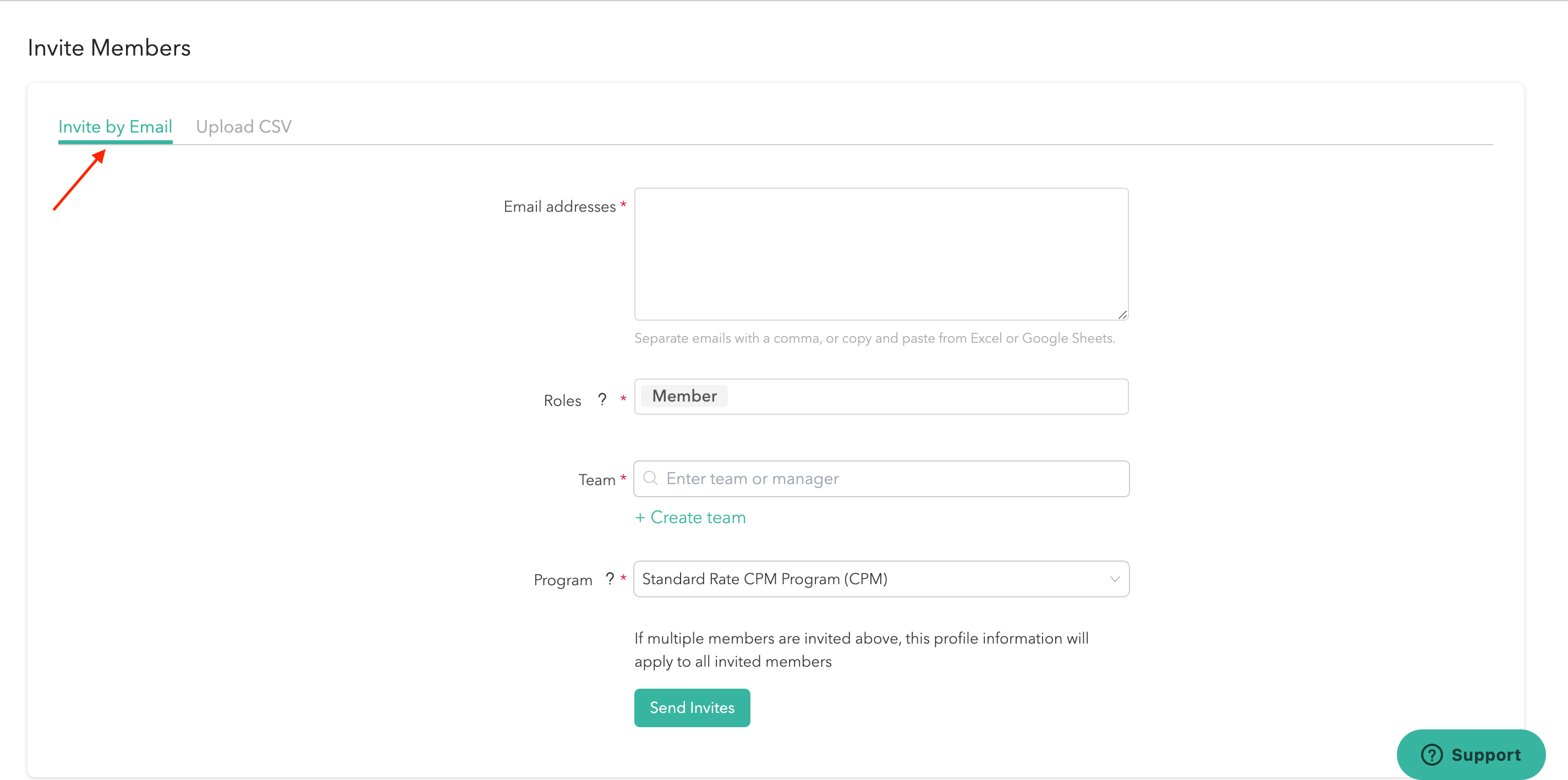Click the magnifier icon in Team field
Viewport: 1568px width, 780px height.
click(x=650, y=478)
